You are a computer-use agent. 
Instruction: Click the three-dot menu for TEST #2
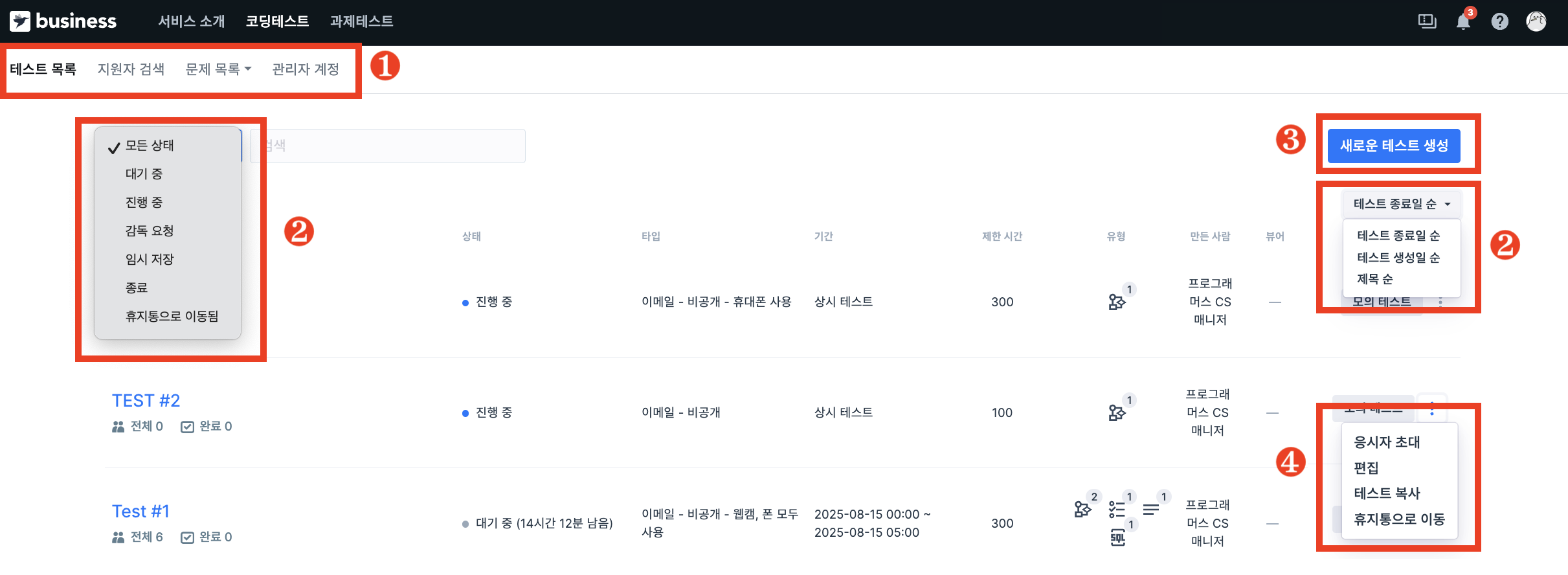click(1432, 409)
